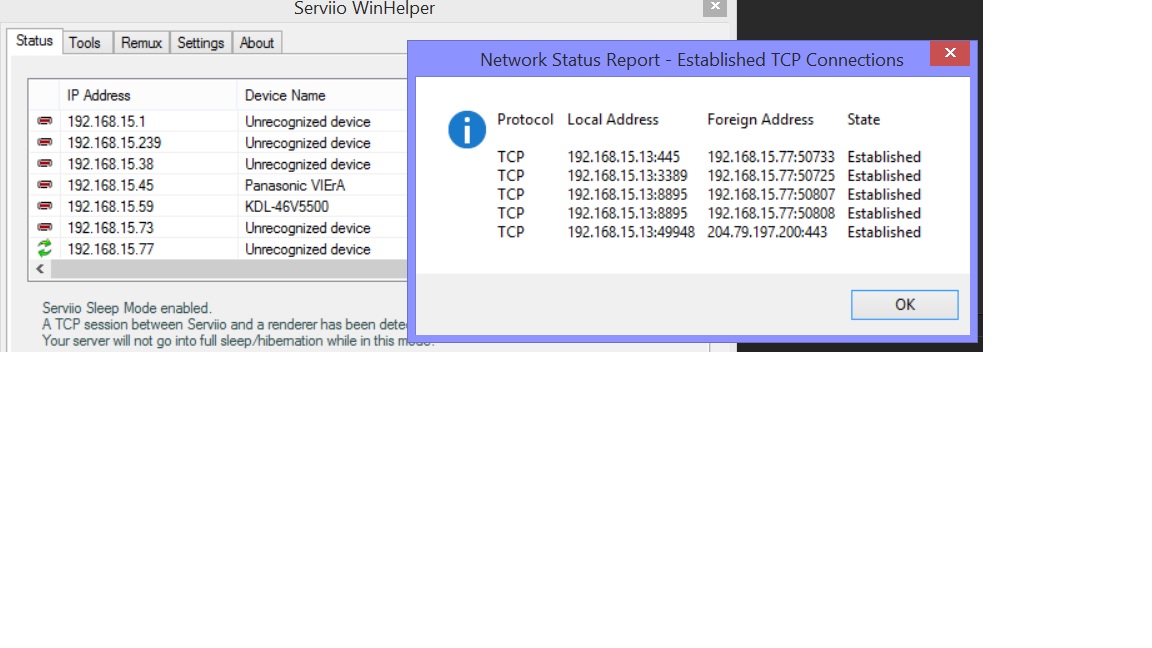The width and height of the screenshot is (1152, 648).
Task: Click the red icon beside 192.168.15.239
Action: pyautogui.click(x=44, y=143)
